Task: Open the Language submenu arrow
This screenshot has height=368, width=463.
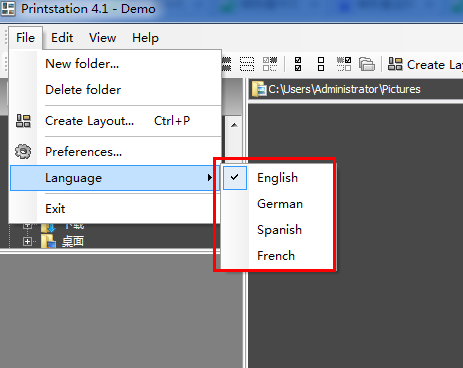Action: 209,178
